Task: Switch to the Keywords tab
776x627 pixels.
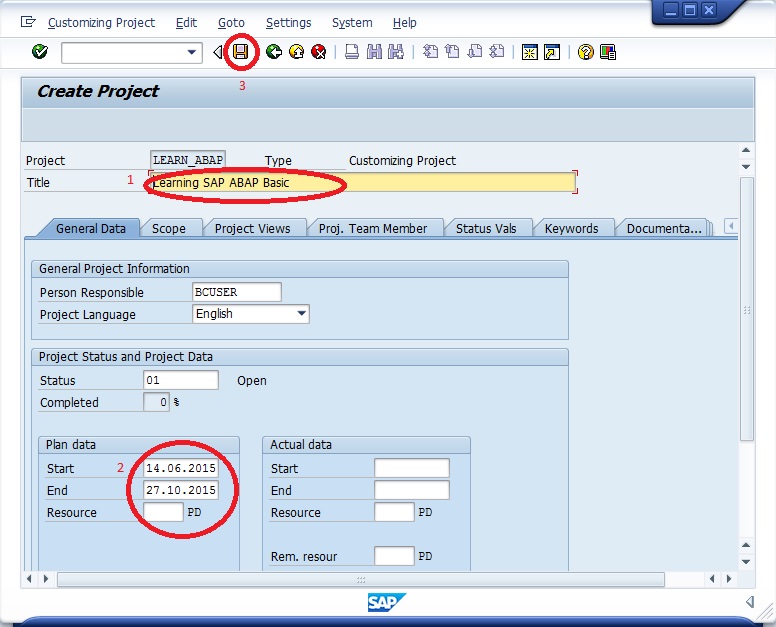Action: 572,229
